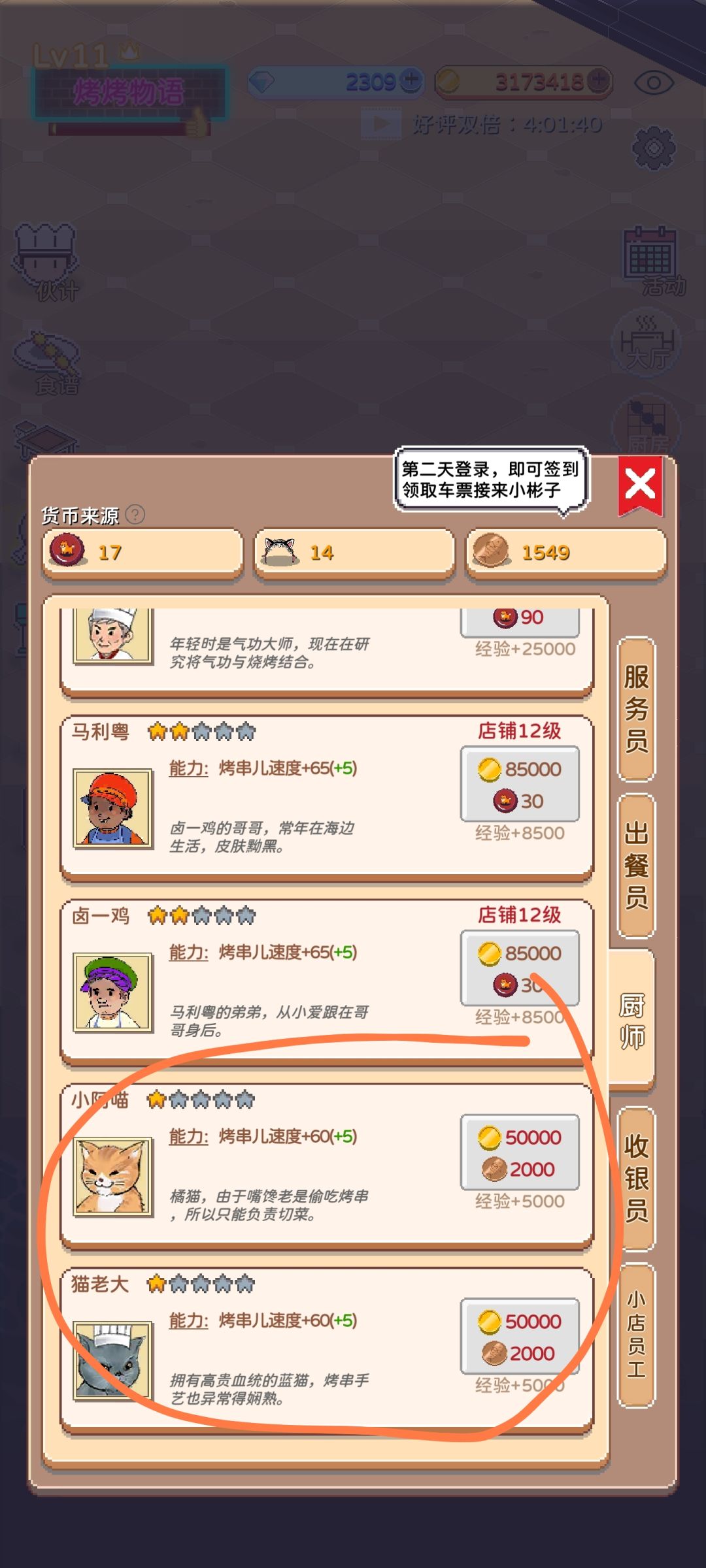The width and height of the screenshot is (706, 1568).
Task: Tap 马利粤's 85000 hire button
Action: [520, 784]
